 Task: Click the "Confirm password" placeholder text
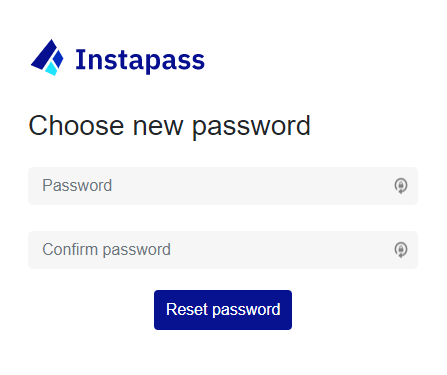[106, 250]
